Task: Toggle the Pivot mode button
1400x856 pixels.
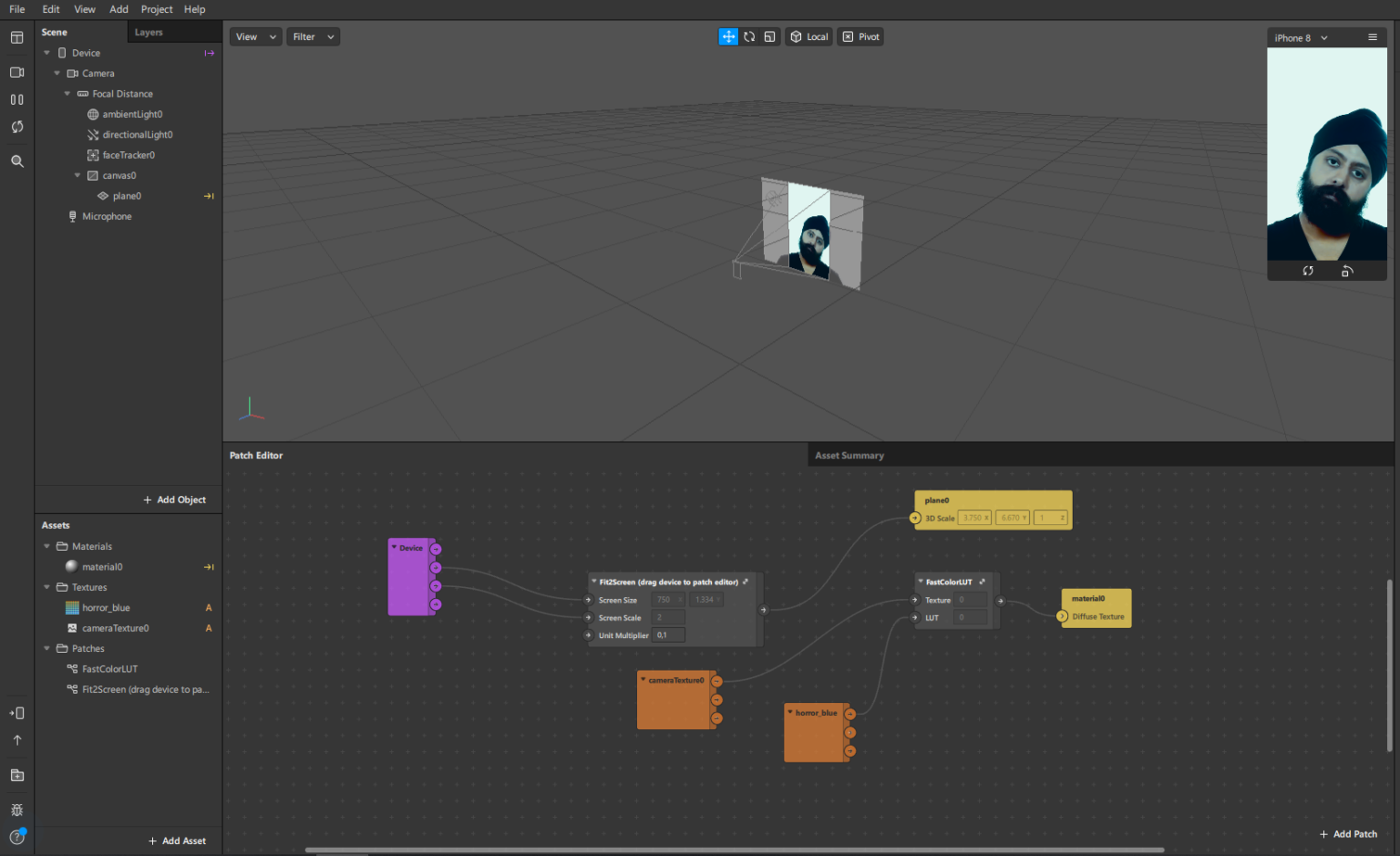Action: point(861,36)
